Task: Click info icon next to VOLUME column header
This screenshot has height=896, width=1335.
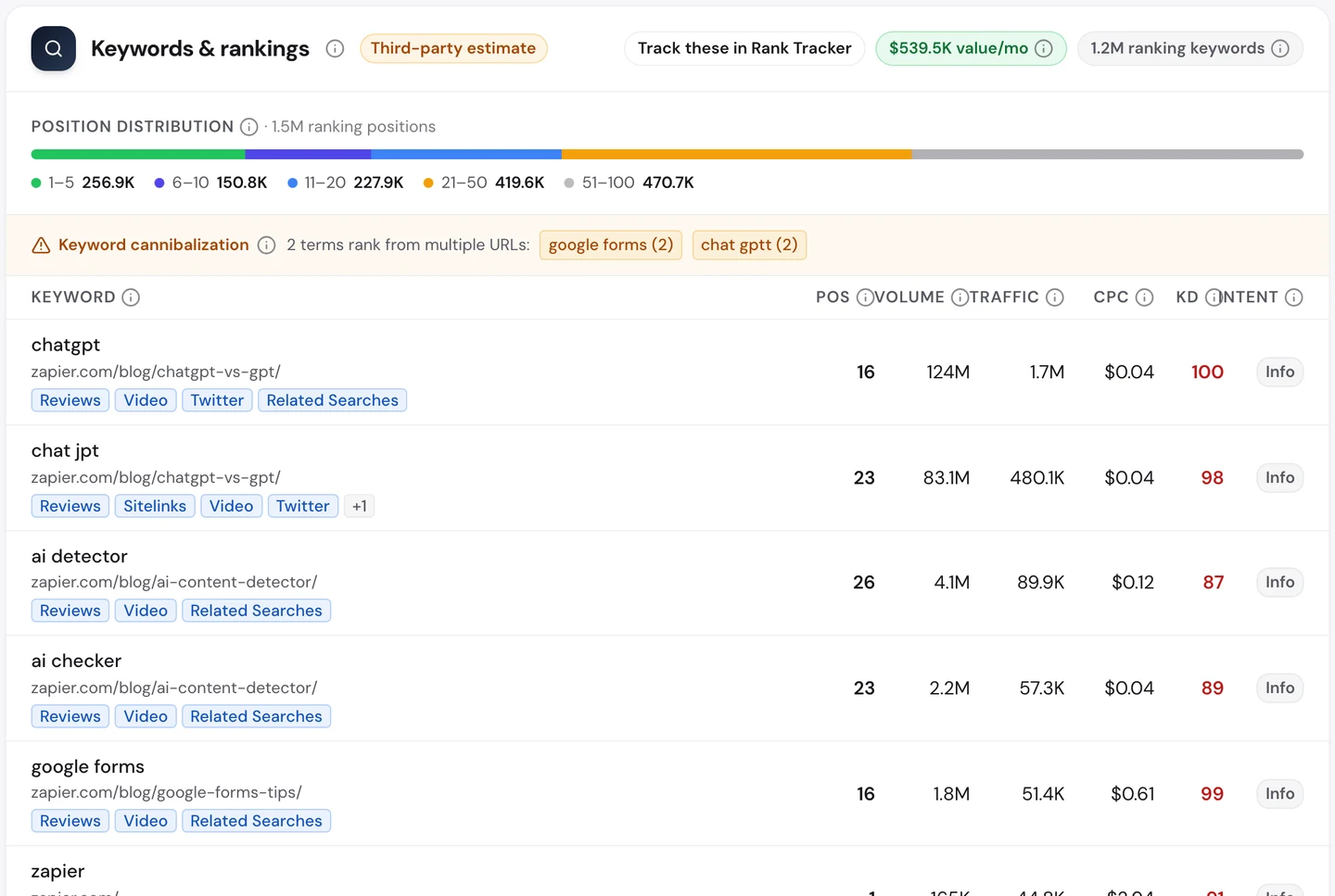Action: coord(960,297)
